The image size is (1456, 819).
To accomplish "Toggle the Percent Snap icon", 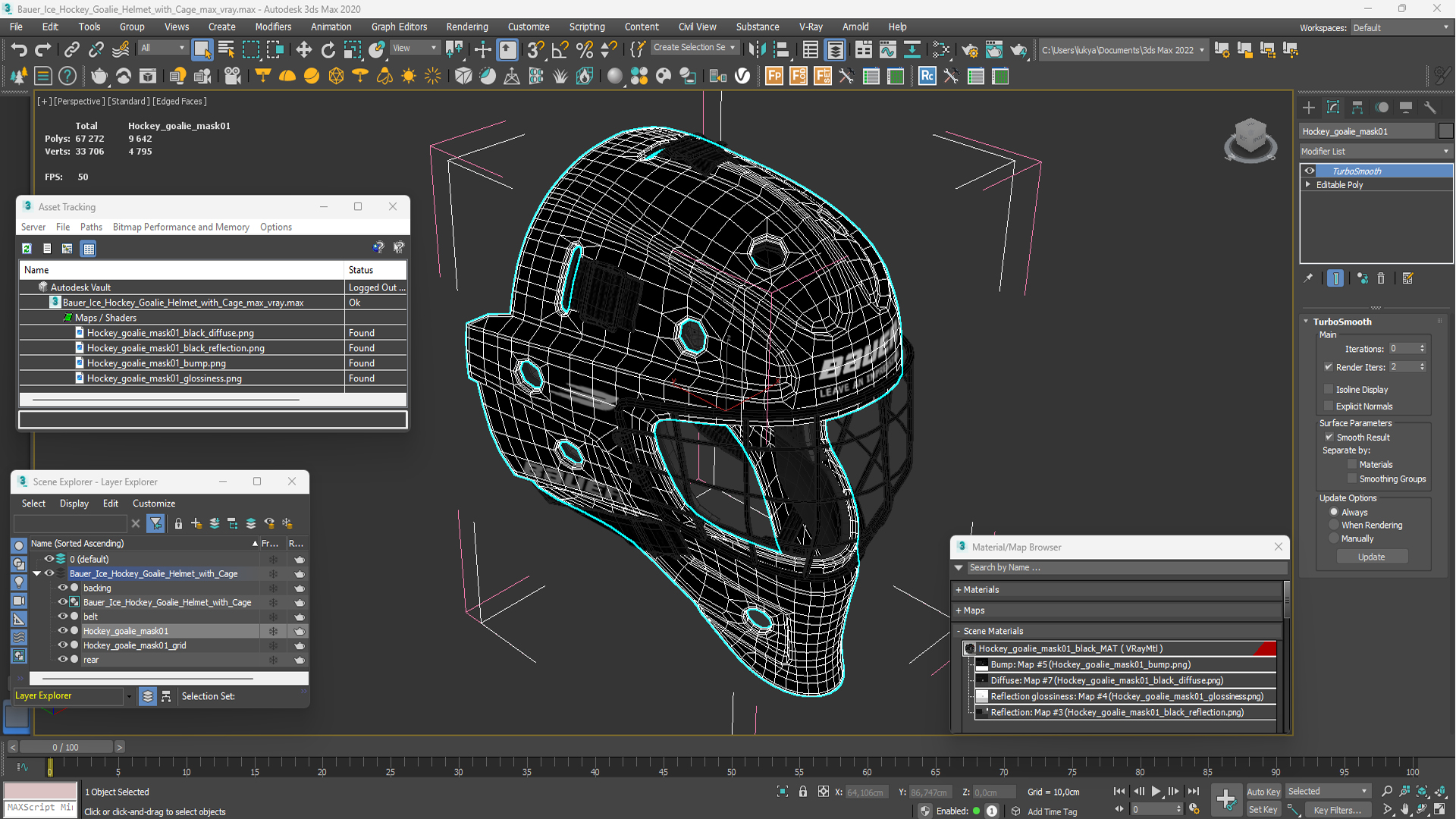I will pos(585,50).
